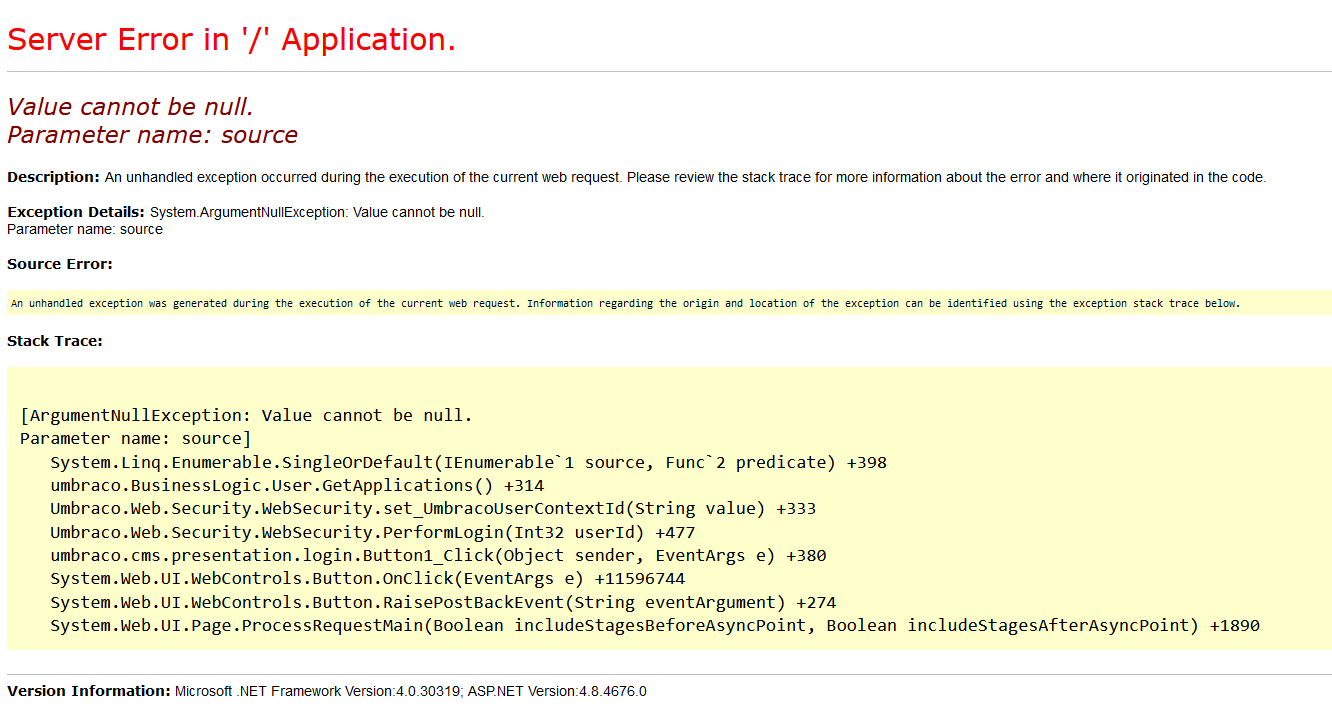The width and height of the screenshot is (1332, 718).
Task: Click the 'Description:' label
Action: [x=53, y=177]
